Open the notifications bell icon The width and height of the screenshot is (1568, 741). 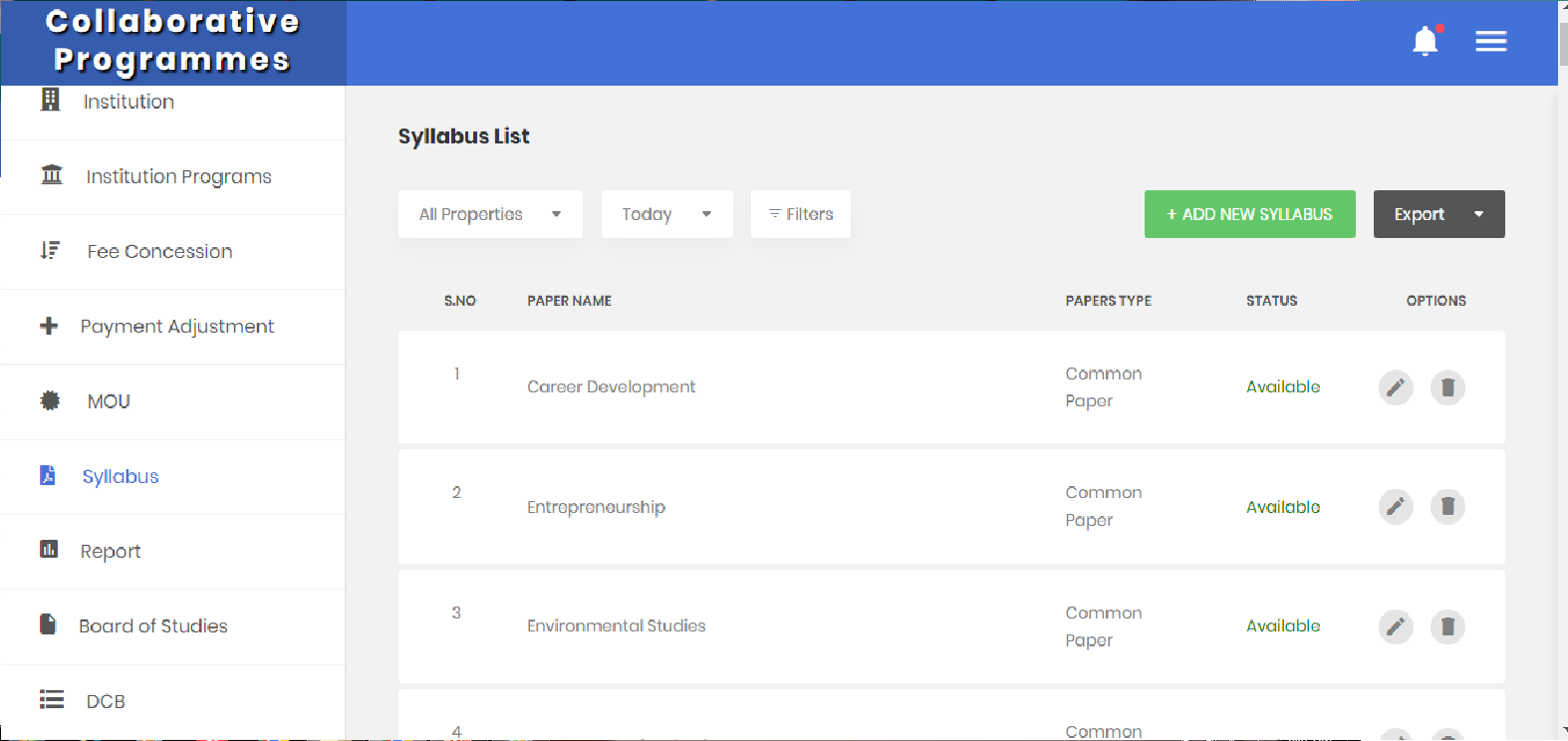[x=1426, y=41]
